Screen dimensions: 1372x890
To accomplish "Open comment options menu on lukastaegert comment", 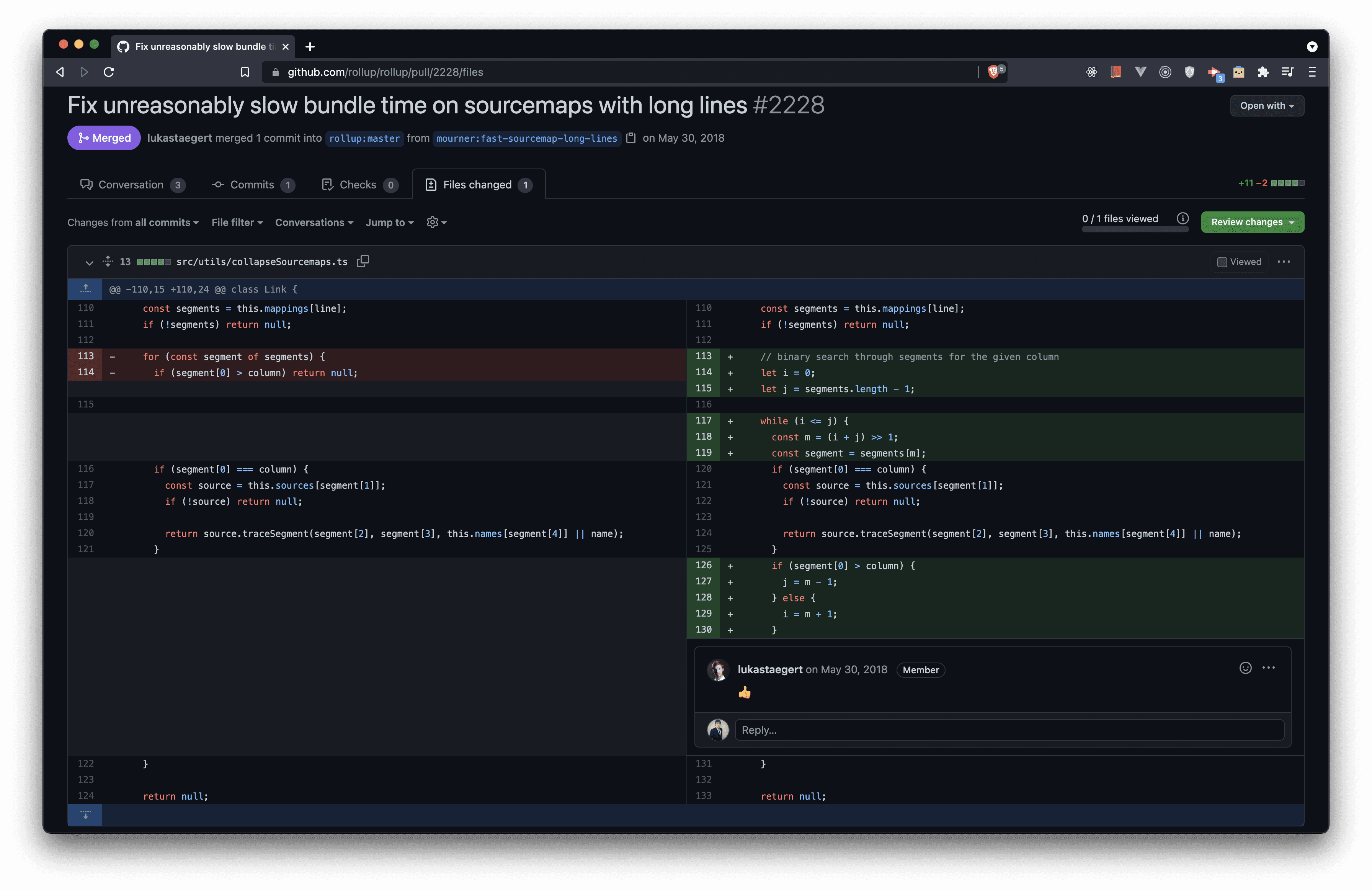I will coord(1268,668).
